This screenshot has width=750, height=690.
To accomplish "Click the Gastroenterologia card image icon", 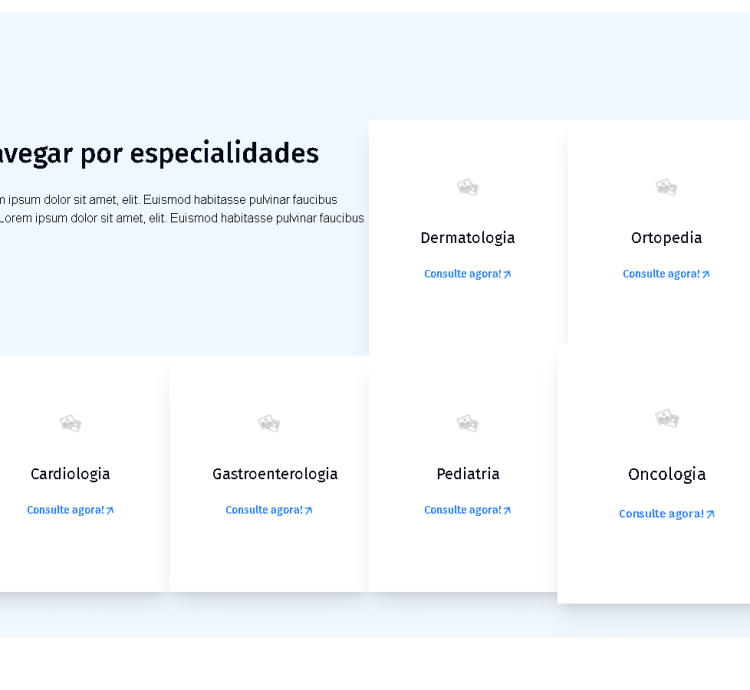I will point(269,423).
